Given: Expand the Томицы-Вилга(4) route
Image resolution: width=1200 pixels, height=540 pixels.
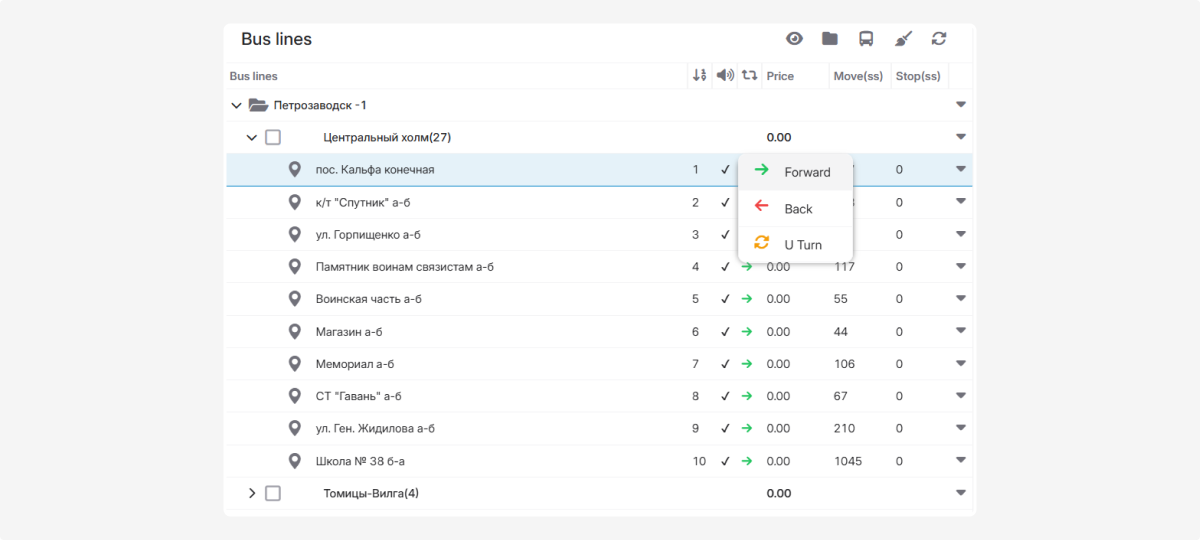Looking at the screenshot, I should [252, 493].
